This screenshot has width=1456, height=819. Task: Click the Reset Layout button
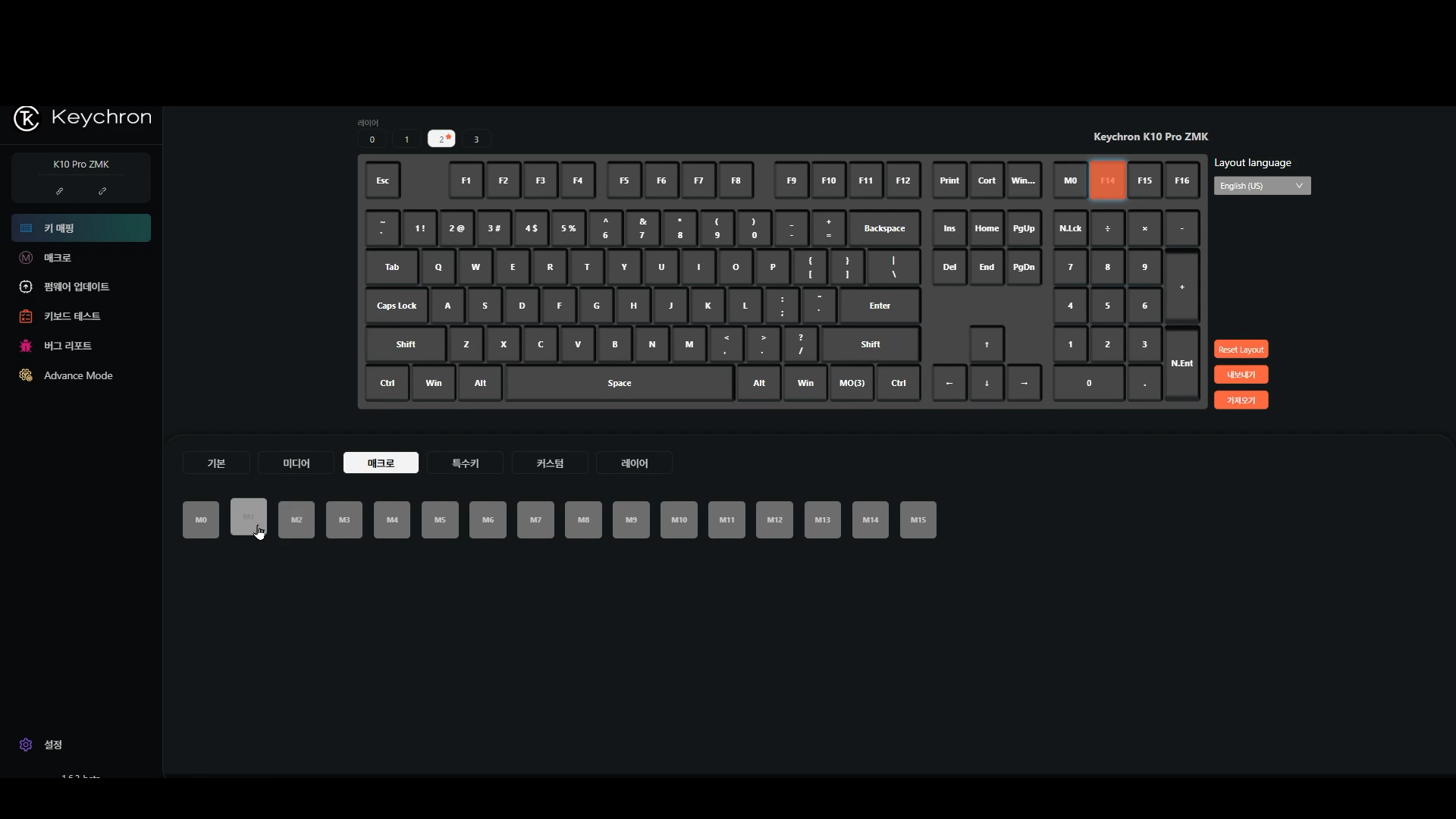(x=1241, y=350)
